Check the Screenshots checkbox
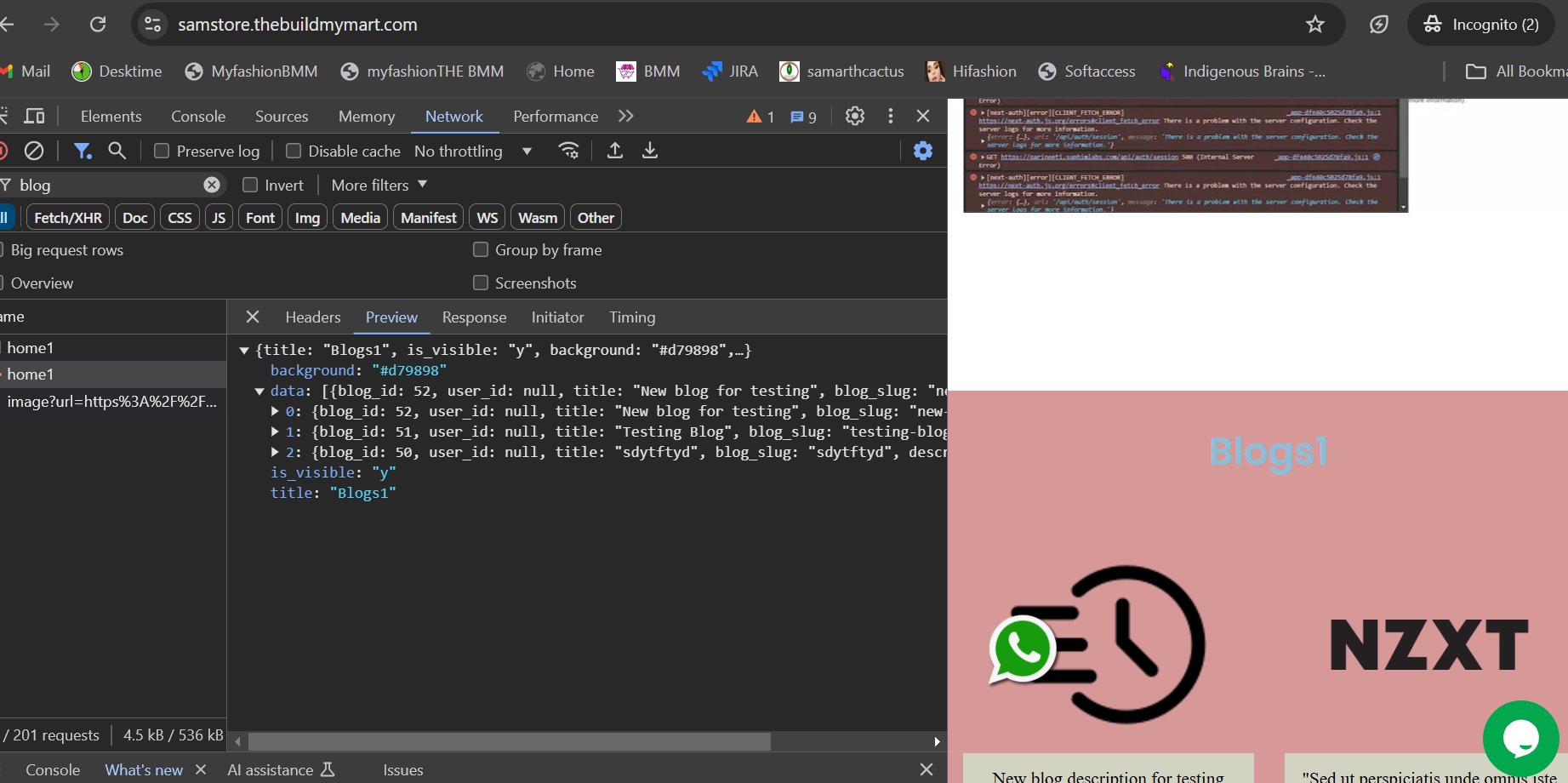The height and width of the screenshot is (783, 1568). click(x=481, y=283)
